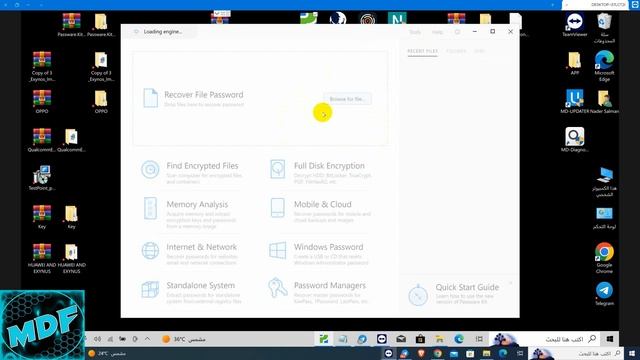Select the Key folder on desktop

[71, 217]
